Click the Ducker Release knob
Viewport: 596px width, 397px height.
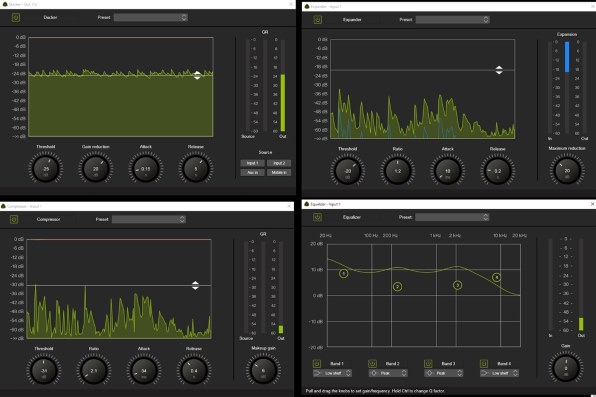196,168
